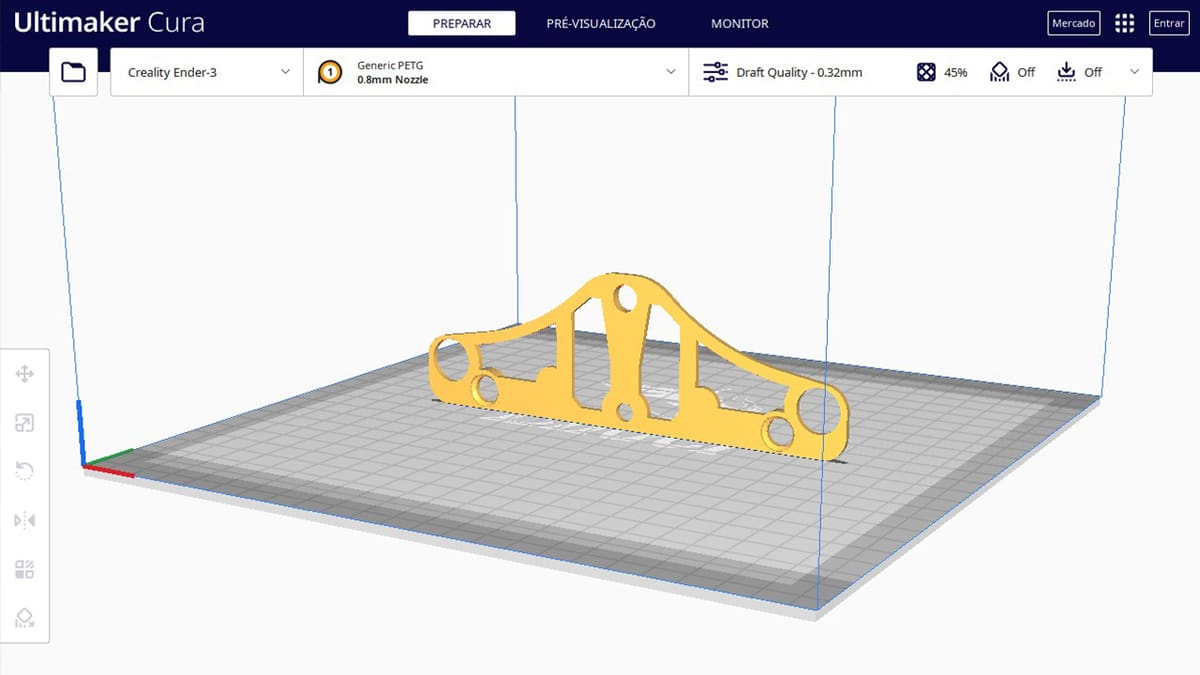Switch to the Pré-visualização tab

tap(600, 23)
